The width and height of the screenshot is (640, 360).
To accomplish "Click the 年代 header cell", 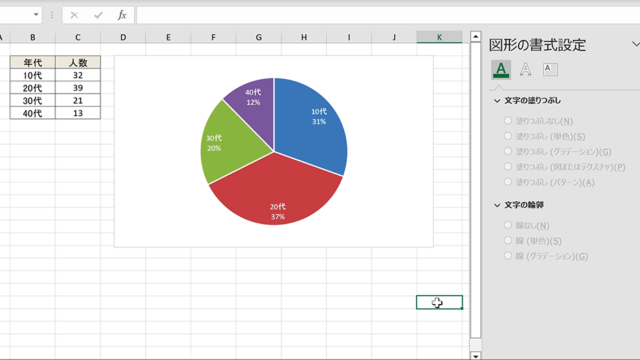I will click(x=33, y=62).
